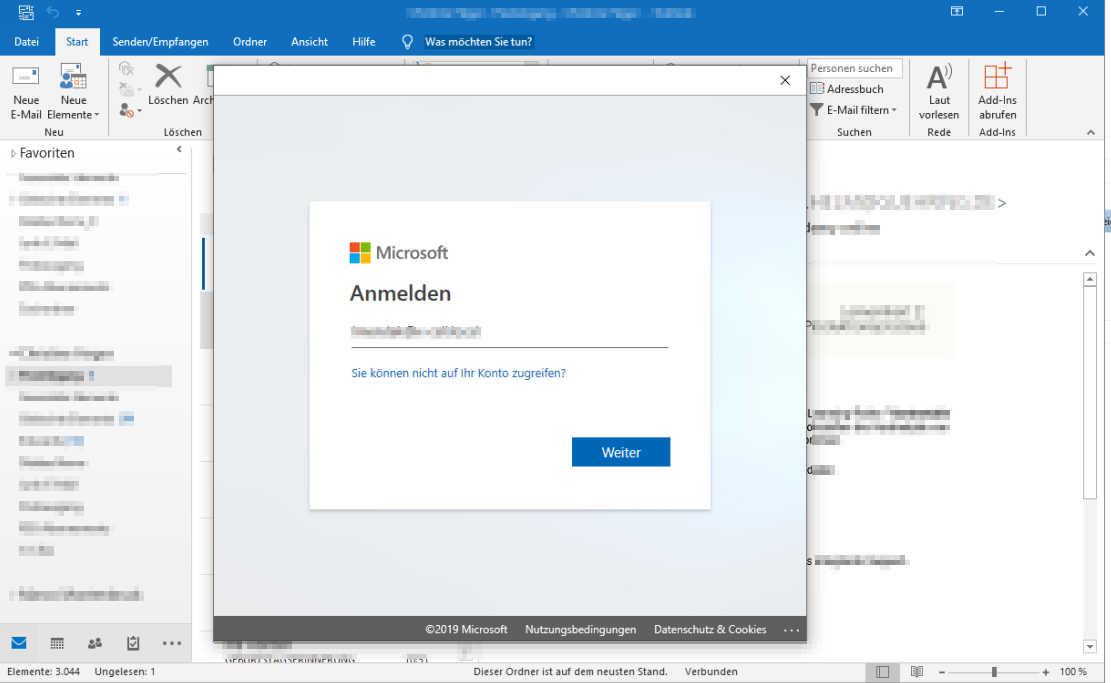
Task: Open the Datenschutz & Cookies link
Action: (x=710, y=629)
